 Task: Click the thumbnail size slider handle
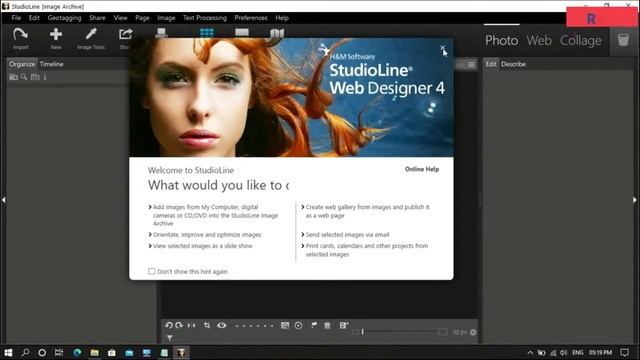362,332
